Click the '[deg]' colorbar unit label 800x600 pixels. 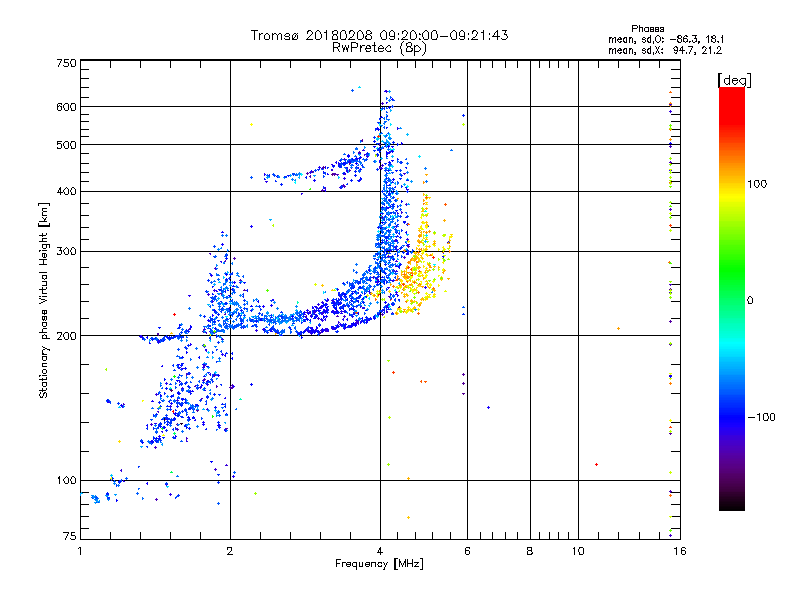[x=734, y=80]
